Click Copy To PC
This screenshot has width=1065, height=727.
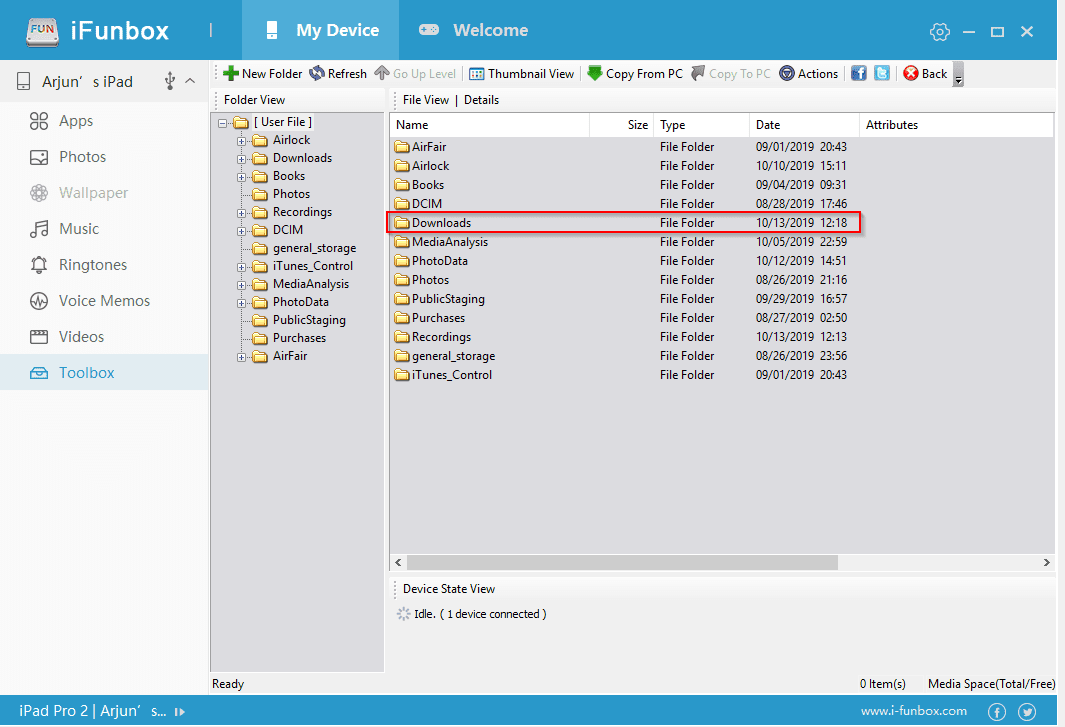(731, 73)
